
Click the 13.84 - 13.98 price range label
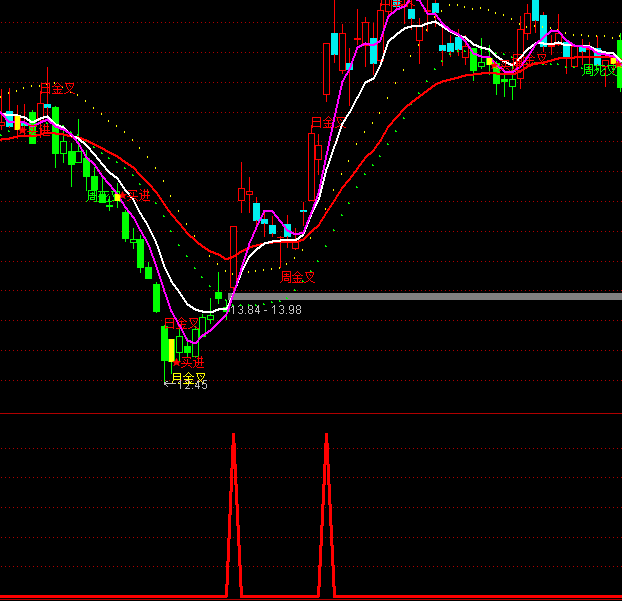coord(266,310)
